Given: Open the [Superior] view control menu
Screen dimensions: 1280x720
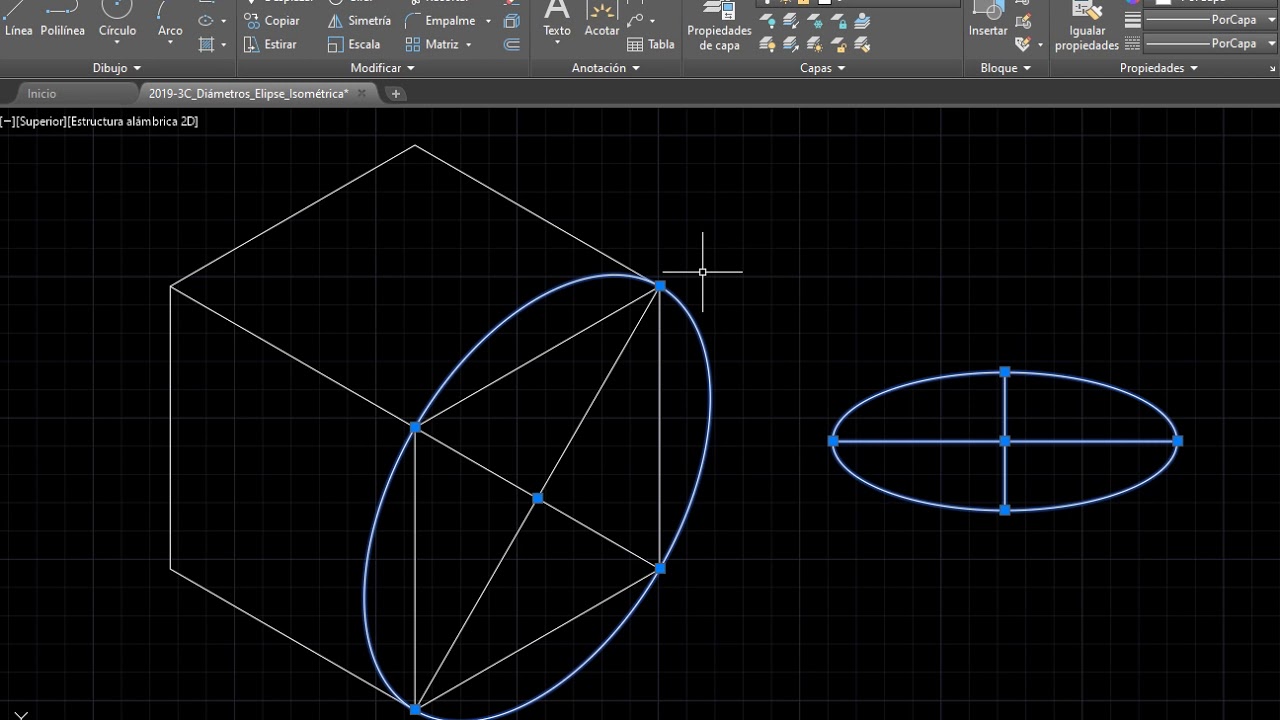Looking at the screenshot, I should [40, 122].
